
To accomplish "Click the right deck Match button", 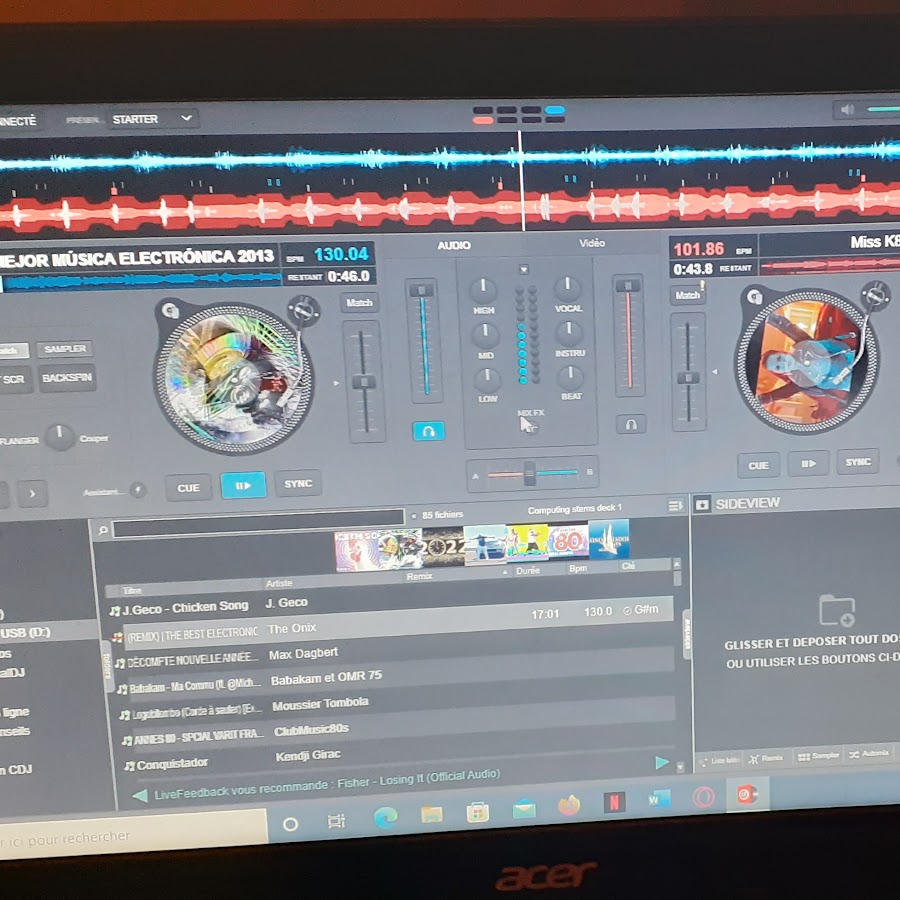I will 687,295.
